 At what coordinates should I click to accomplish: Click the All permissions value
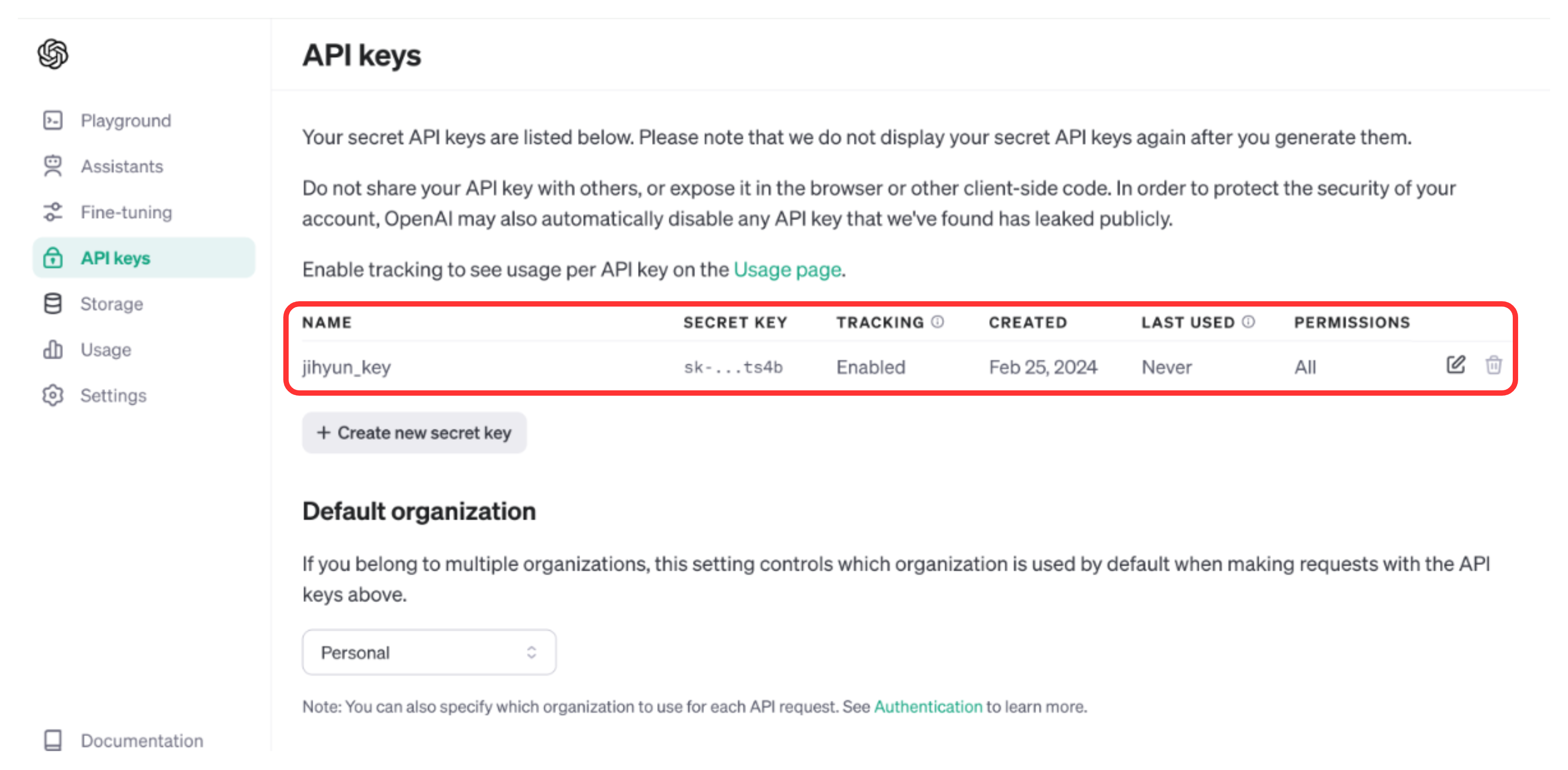click(x=1305, y=367)
